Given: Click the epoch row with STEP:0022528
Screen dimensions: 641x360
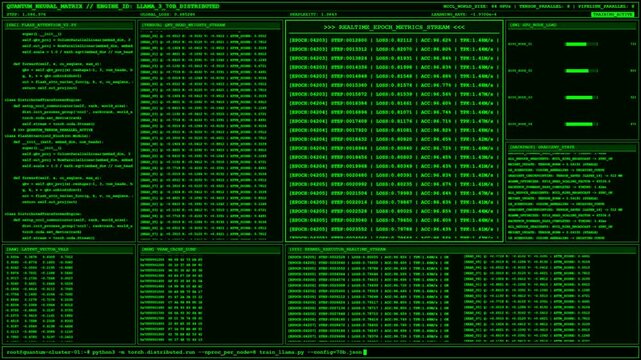Looking at the screenshot, I should [x=394, y=211].
